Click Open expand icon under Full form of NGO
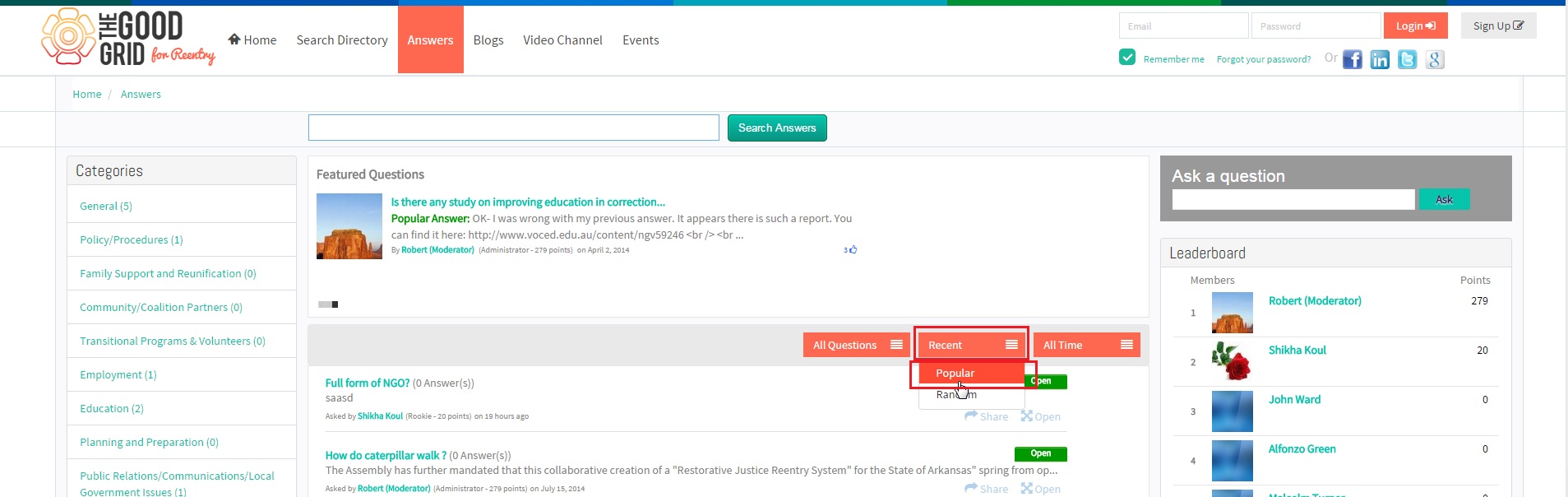This screenshot has height=497, width=1568. tap(1026, 416)
